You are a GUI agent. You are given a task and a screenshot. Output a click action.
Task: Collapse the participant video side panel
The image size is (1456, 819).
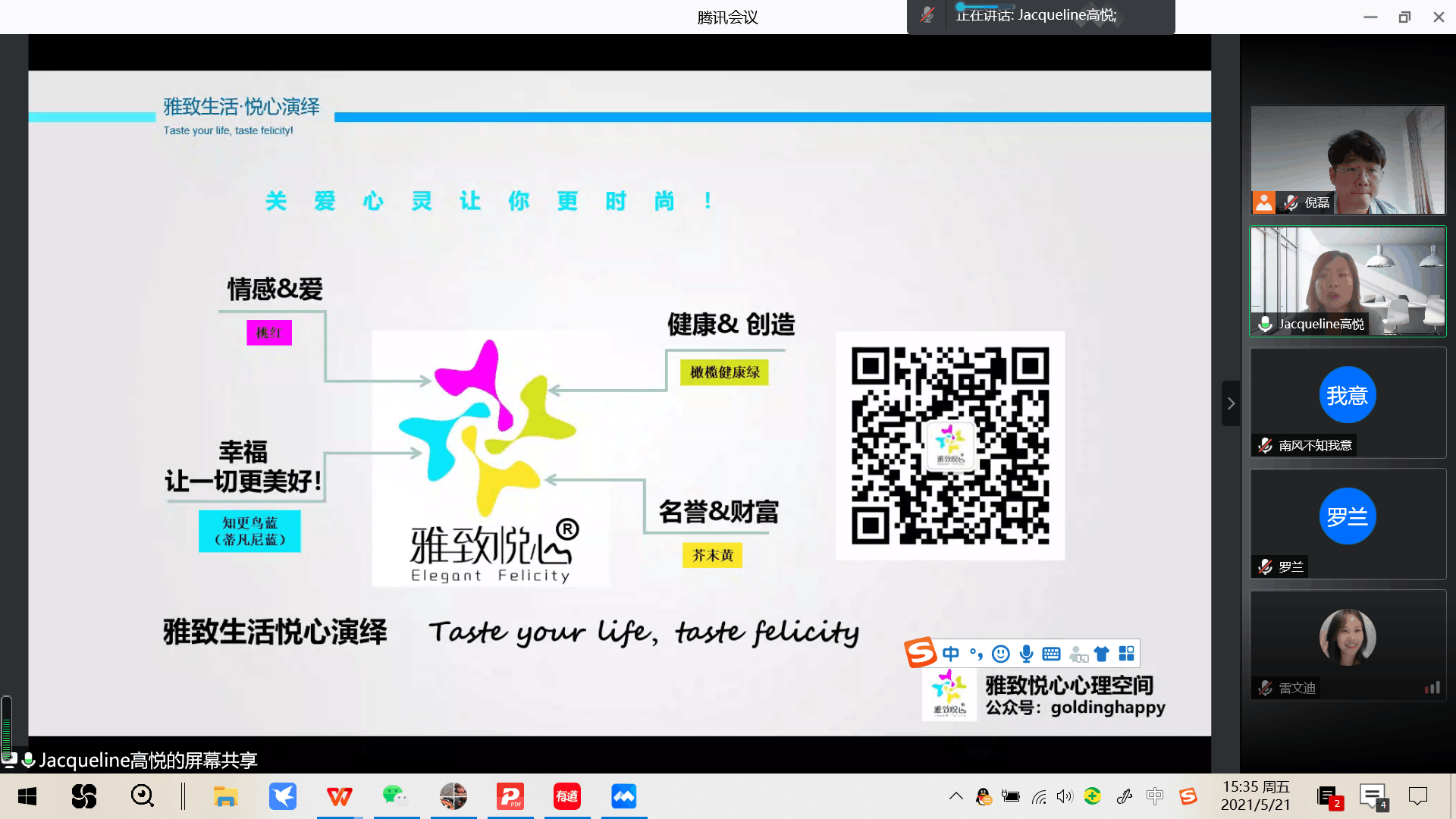(x=1231, y=403)
